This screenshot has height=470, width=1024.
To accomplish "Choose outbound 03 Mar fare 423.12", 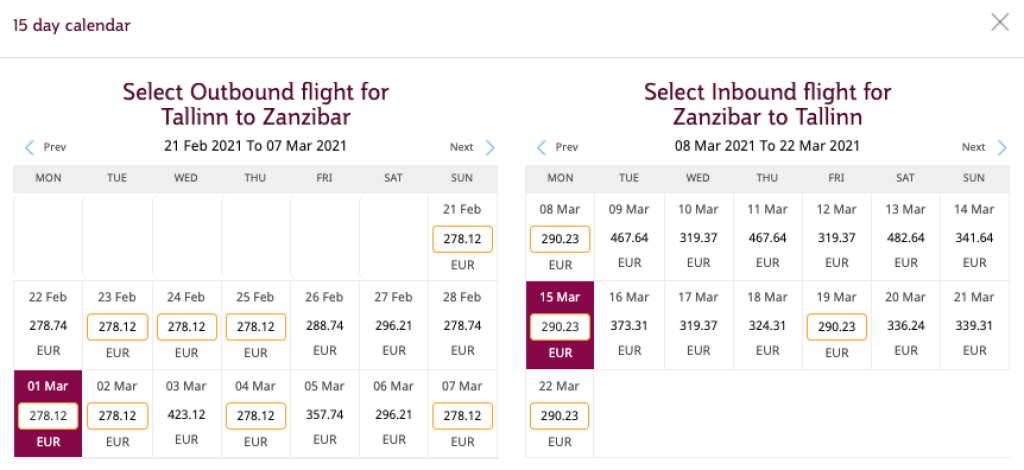I will click(x=187, y=415).
